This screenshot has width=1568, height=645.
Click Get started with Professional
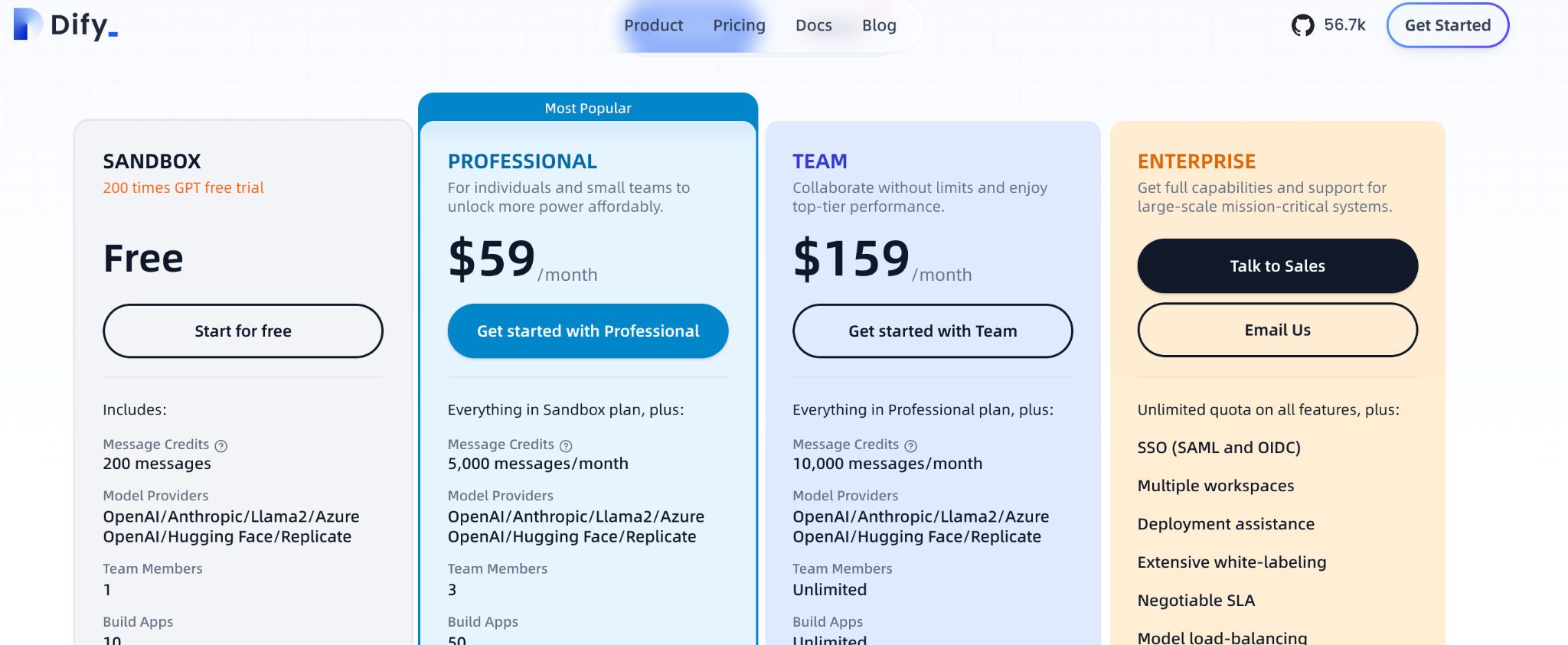point(588,331)
